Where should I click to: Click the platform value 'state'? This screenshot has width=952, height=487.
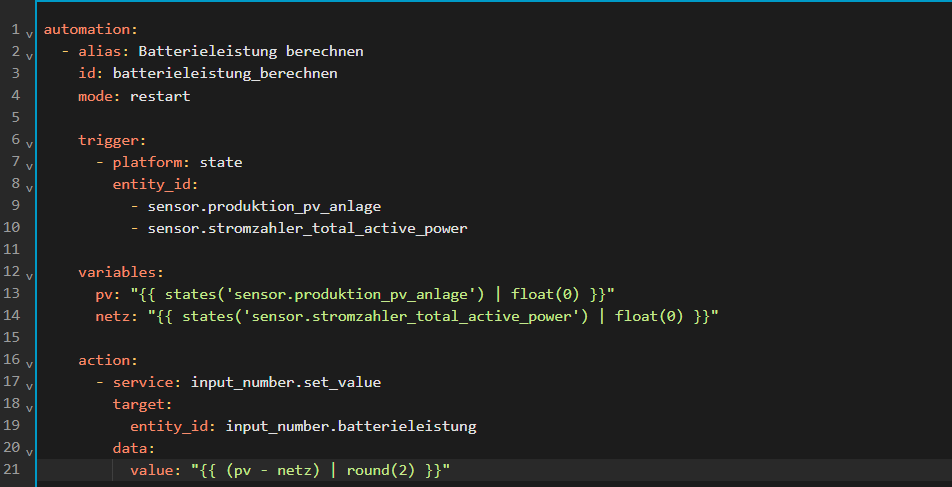click(221, 162)
